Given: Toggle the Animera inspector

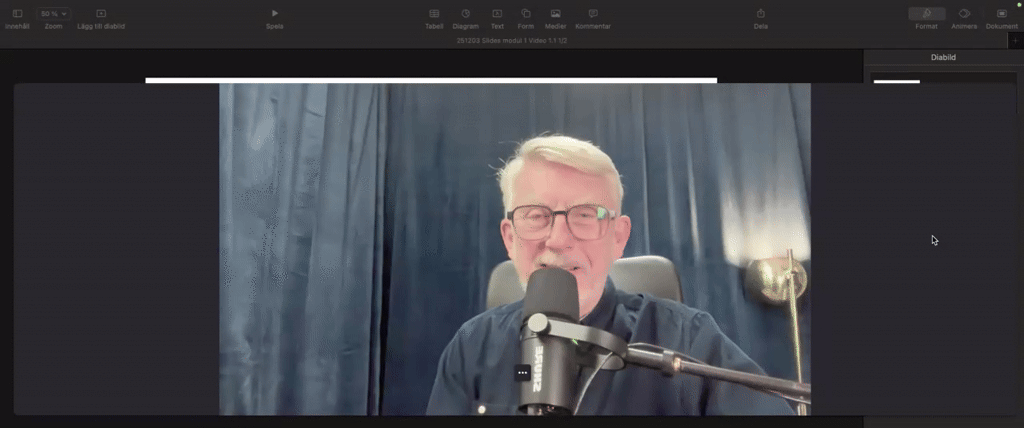Looking at the screenshot, I should (964, 14).
